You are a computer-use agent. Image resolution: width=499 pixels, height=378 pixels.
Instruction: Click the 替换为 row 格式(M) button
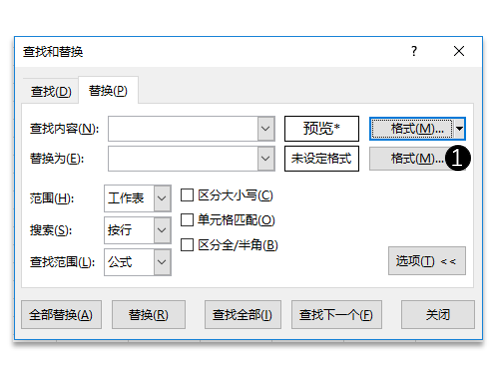click(412, 159)
